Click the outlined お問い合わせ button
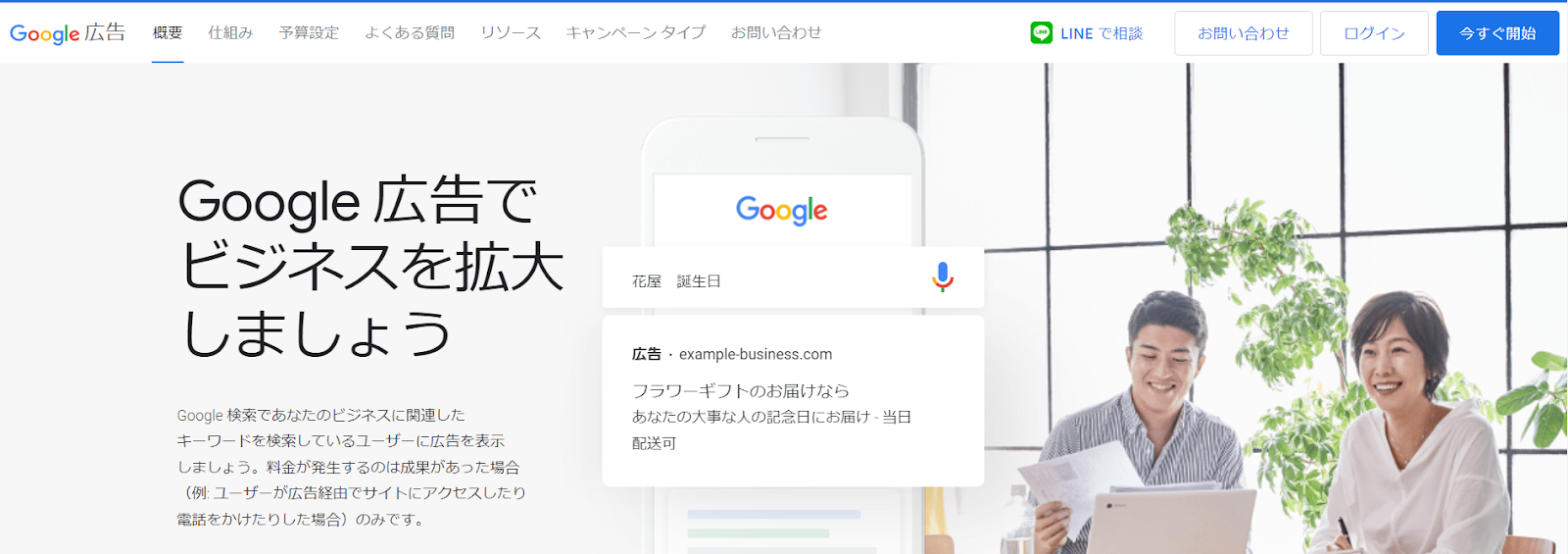 point(1244,33)
